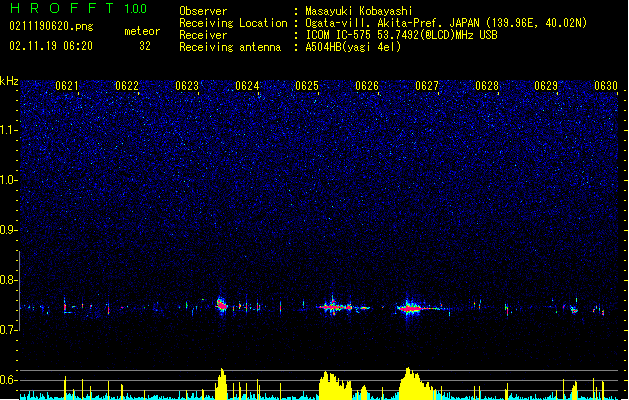629x400 pixels.
Task: Click the 0622 time marker
Action: click(x=127, y=86)
